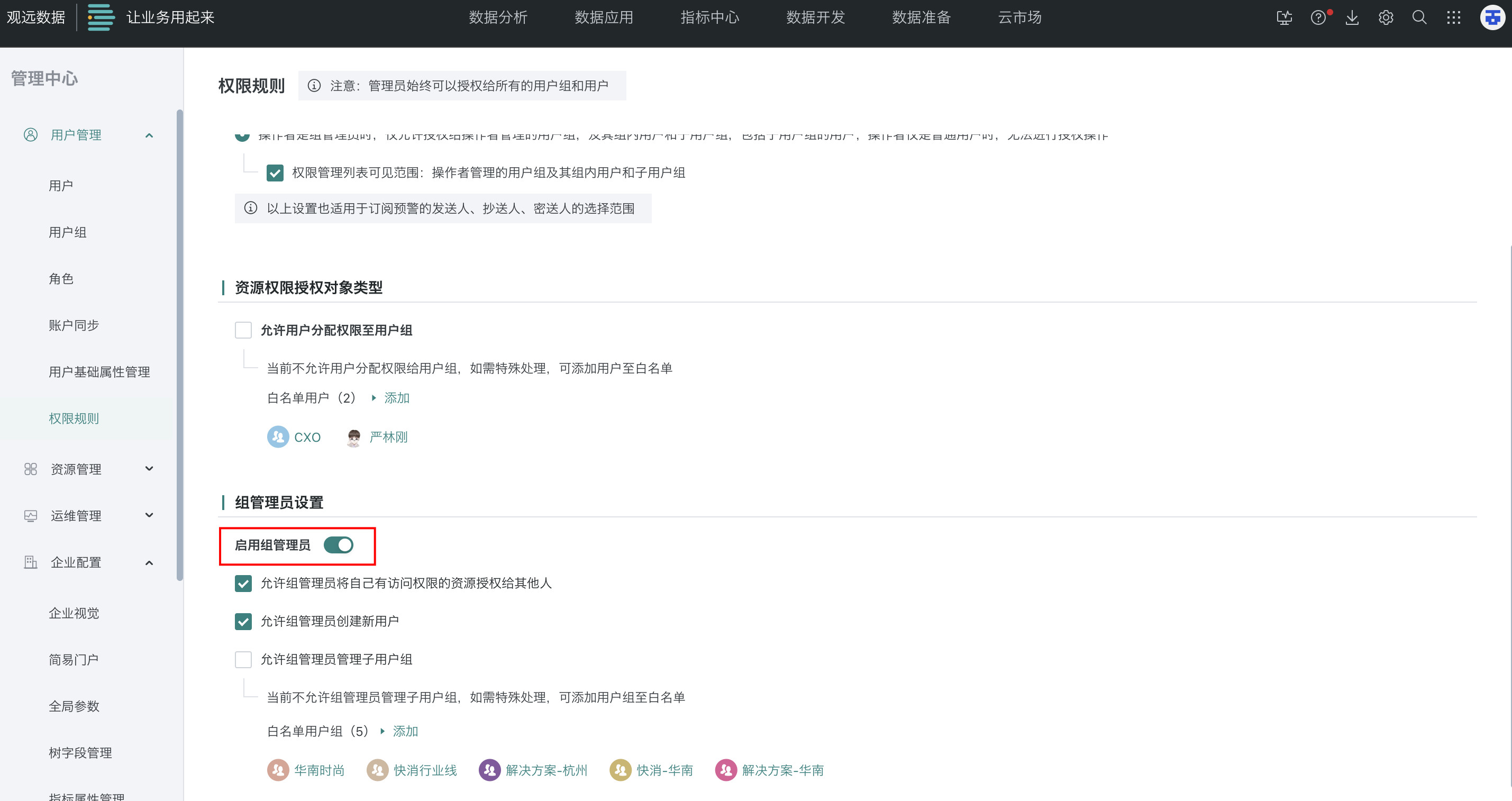Open the 数据分析 top menu

click(x=498, y=17)
